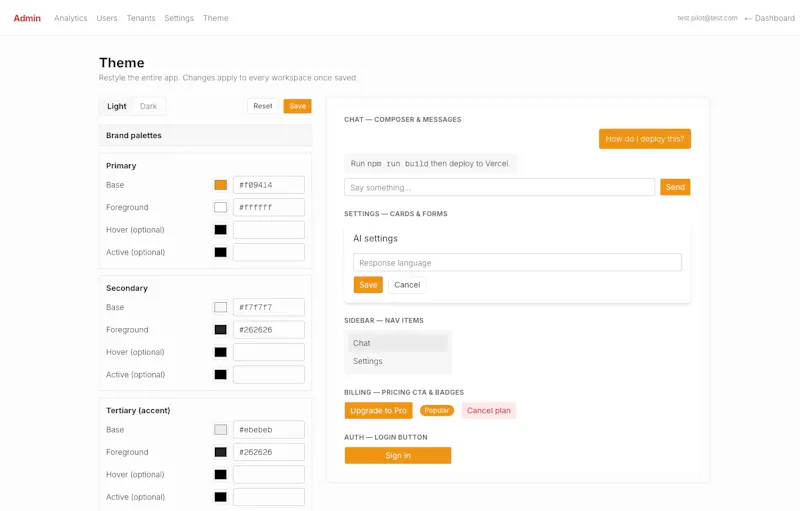Click the Popular badge
This screenshot has width=800, height=511.
click(437, 411)
